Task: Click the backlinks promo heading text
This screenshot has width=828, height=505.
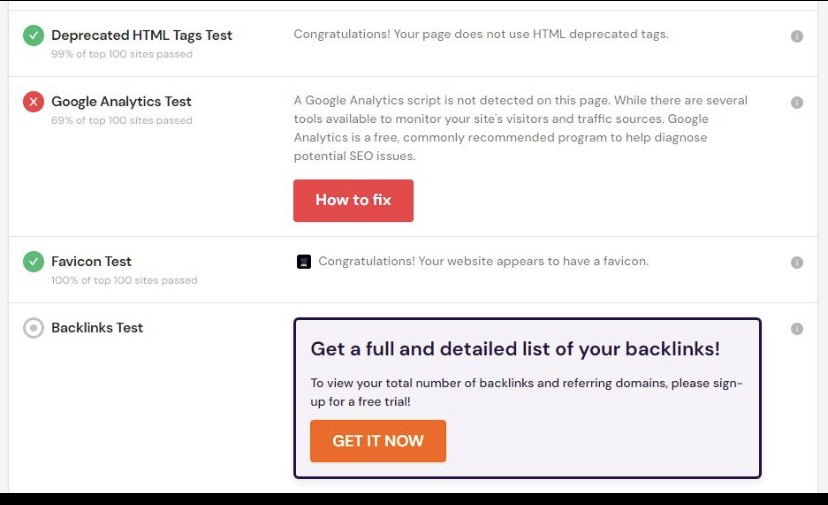Action: (515, 349)
